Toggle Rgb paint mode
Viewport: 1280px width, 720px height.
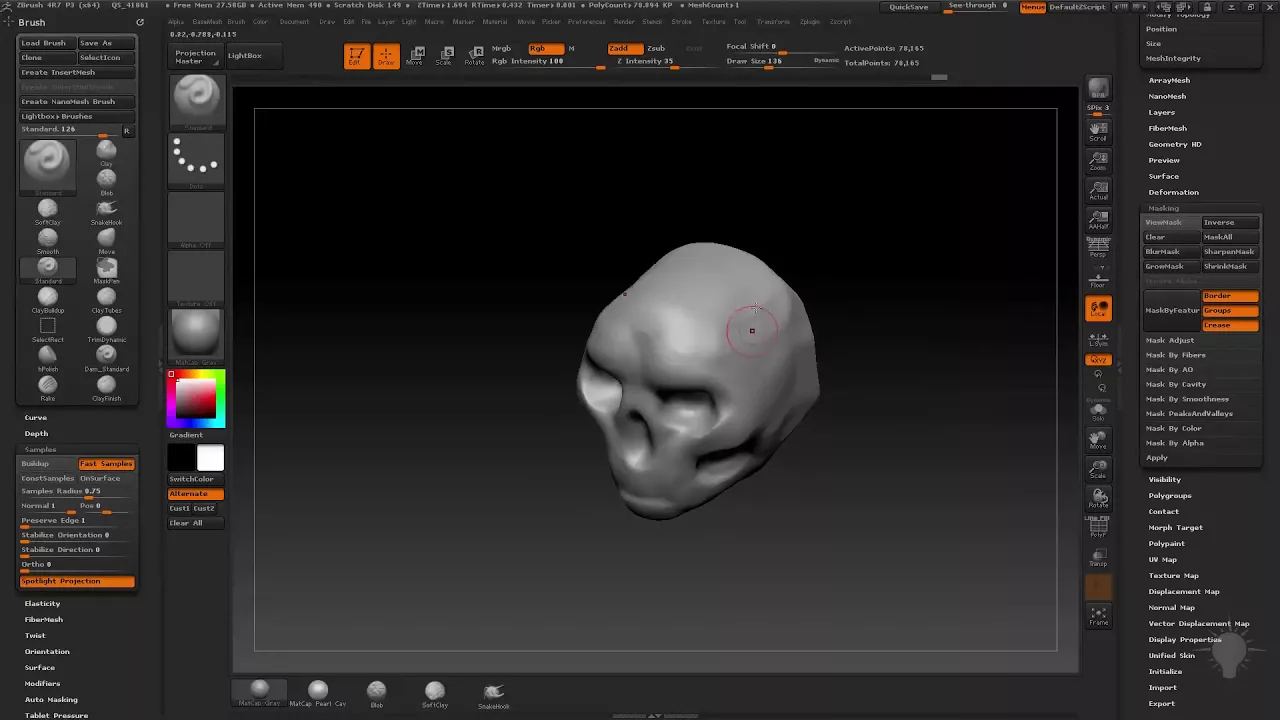[545, 48]
